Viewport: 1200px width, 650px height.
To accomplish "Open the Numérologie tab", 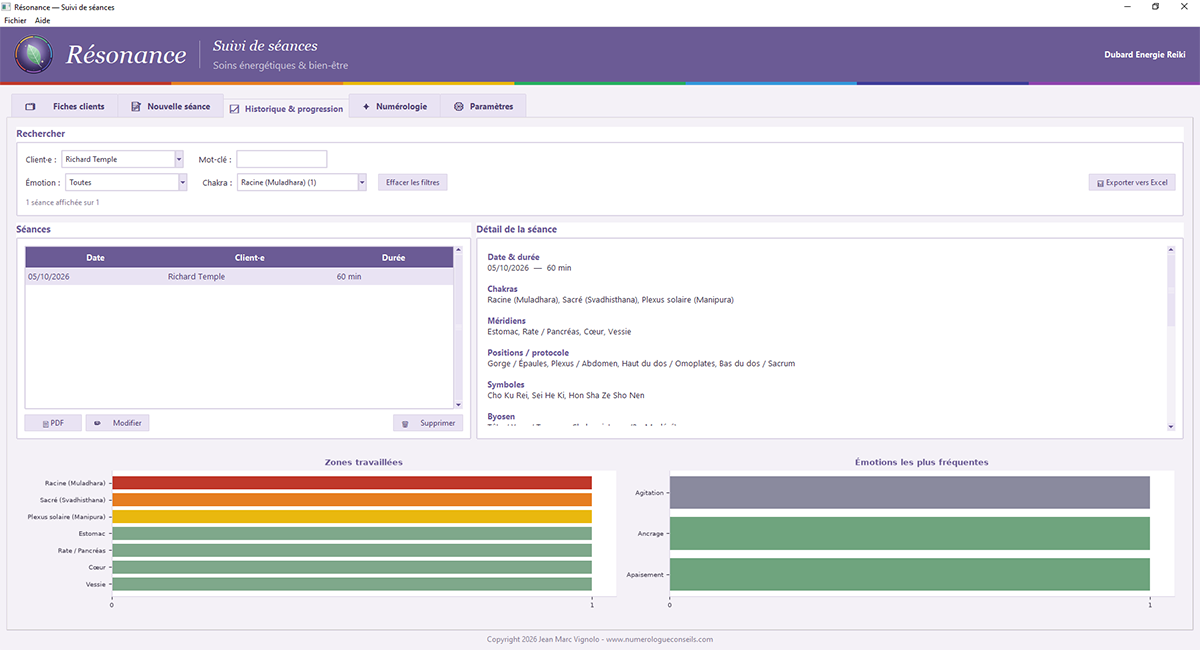I will pos(395,106).
